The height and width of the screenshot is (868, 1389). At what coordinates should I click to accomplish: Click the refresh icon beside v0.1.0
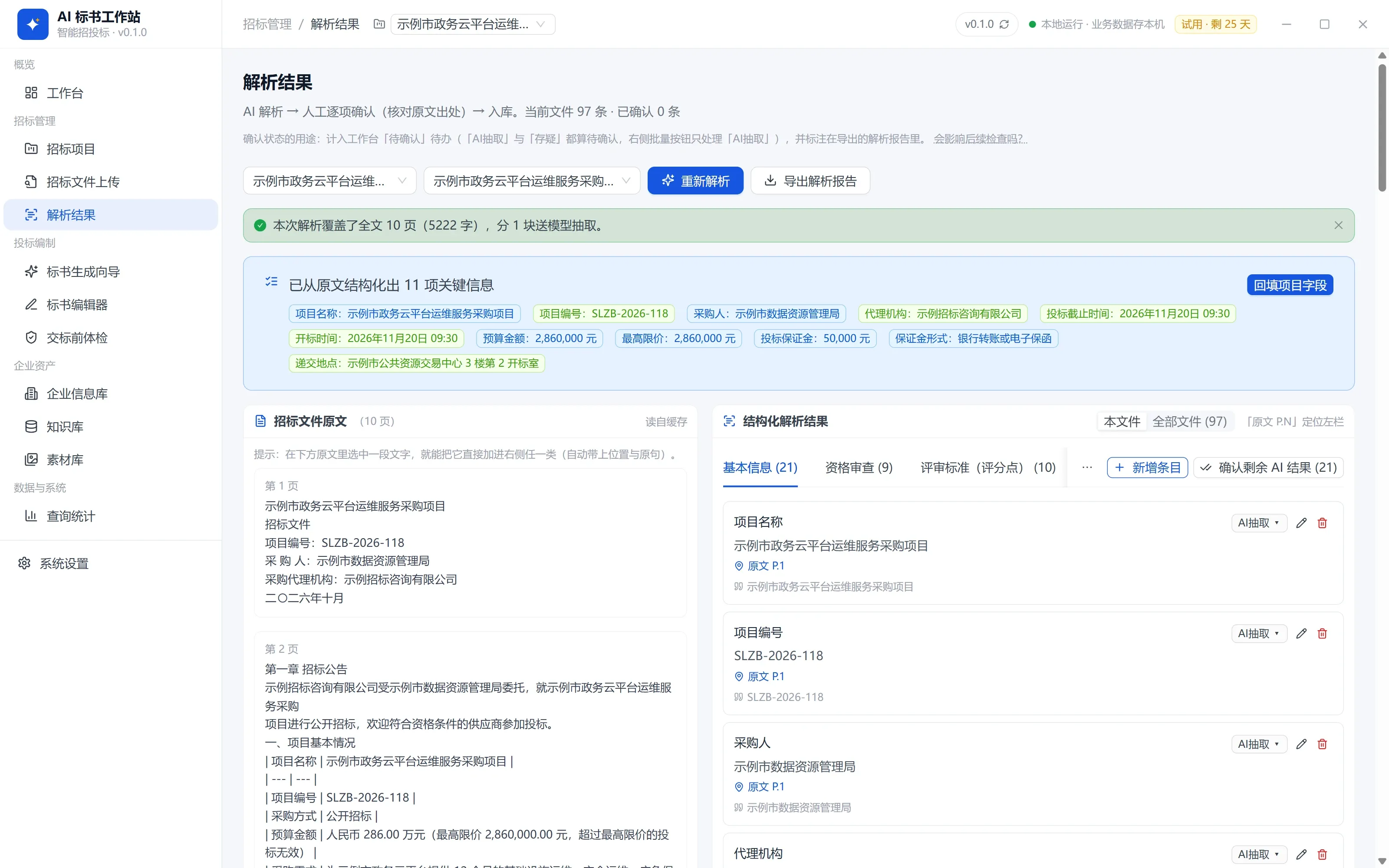pyautogui.click(x=1004, y=24)
